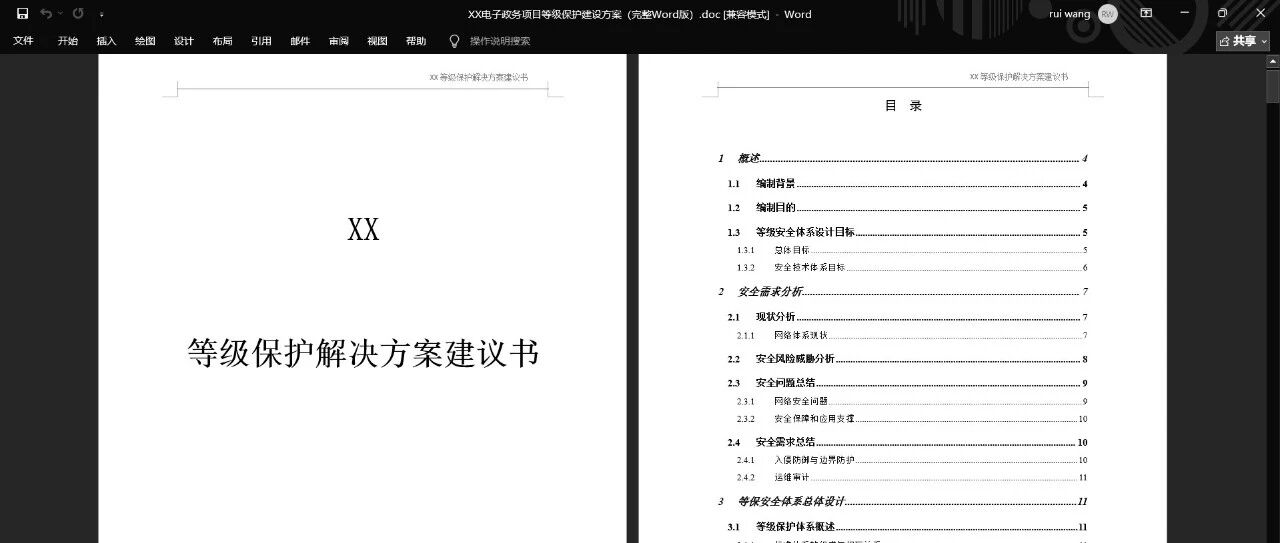Click the rui wang account name
The width and height of the screenshot is (1280, 543).
point(1070,14)
